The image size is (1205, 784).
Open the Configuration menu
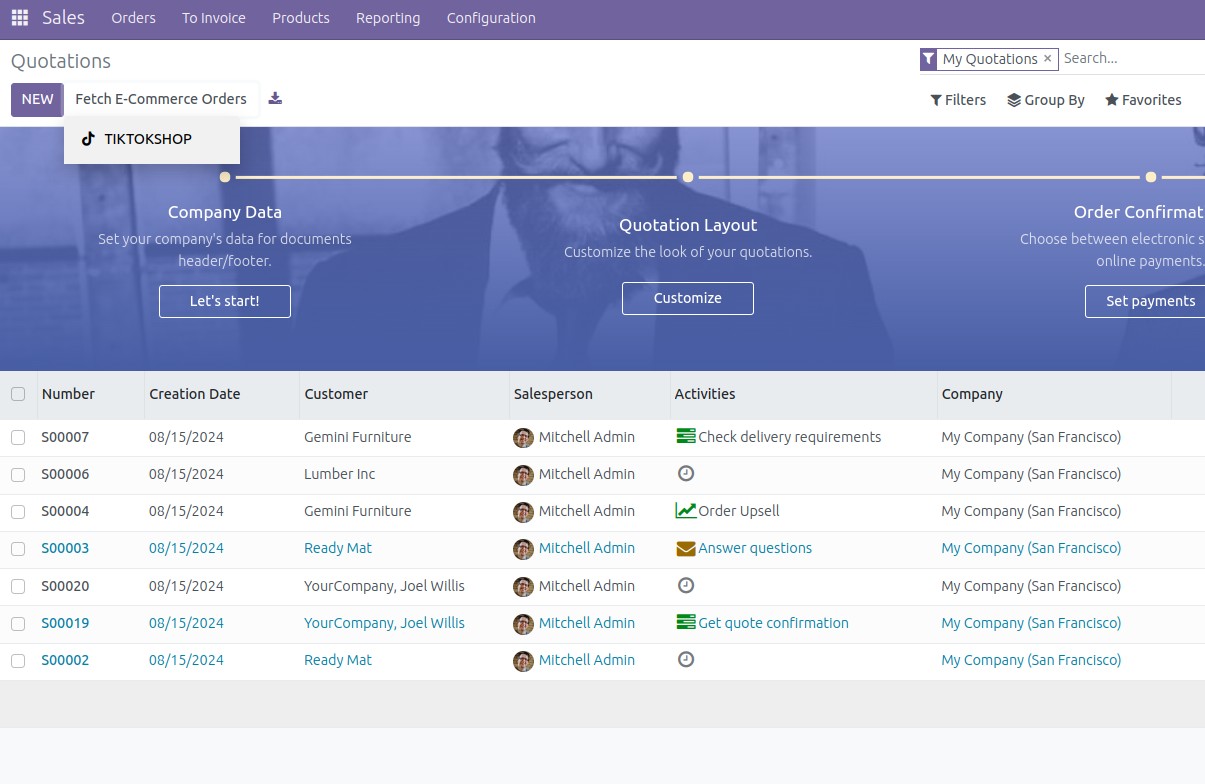point(491,18)
